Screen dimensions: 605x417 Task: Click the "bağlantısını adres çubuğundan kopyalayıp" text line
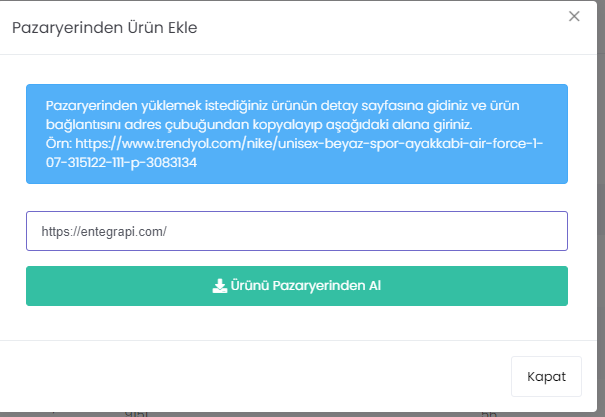pos(180,124)
